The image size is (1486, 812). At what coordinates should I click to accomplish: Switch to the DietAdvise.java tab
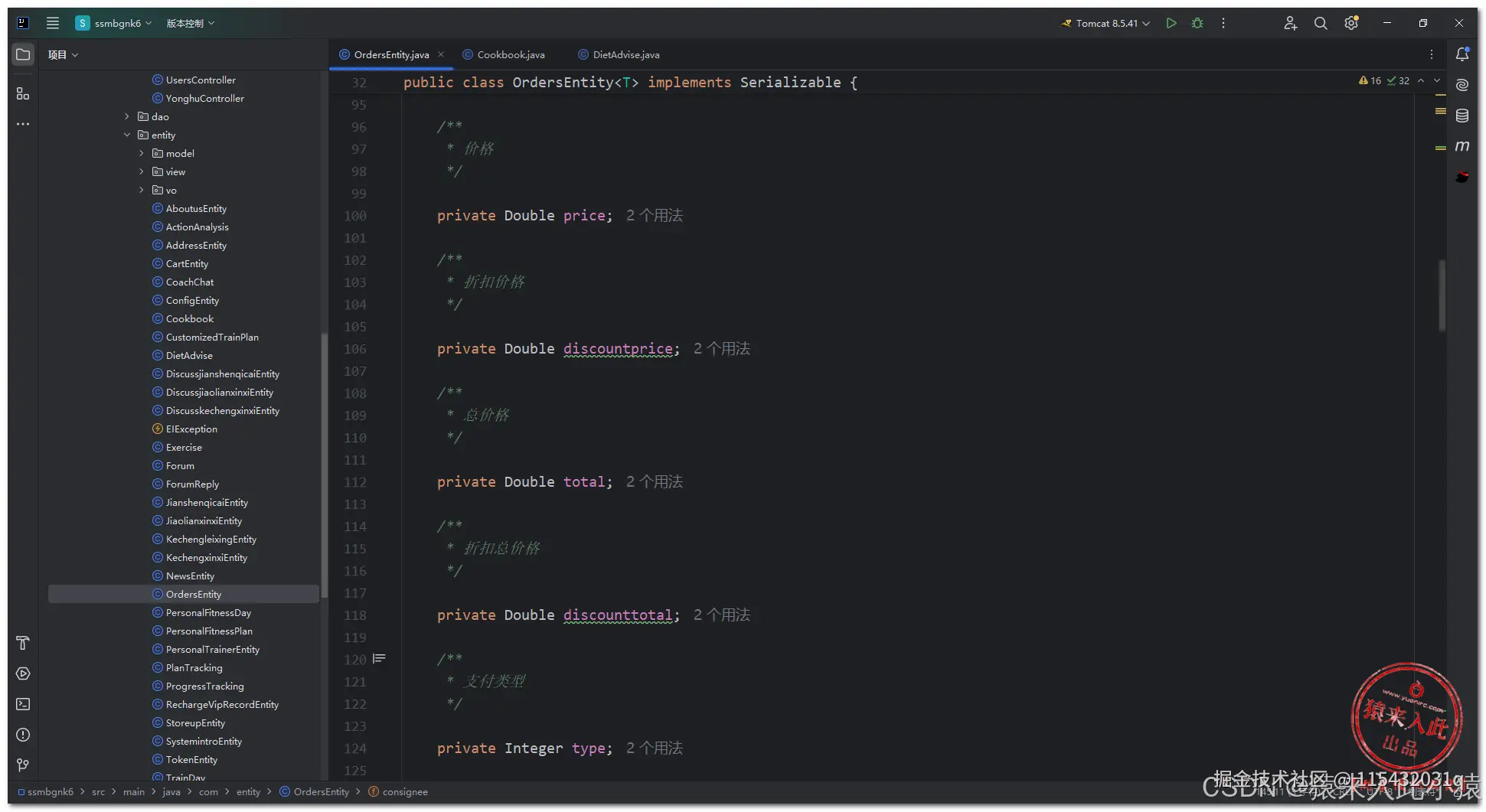coord(619,54)
